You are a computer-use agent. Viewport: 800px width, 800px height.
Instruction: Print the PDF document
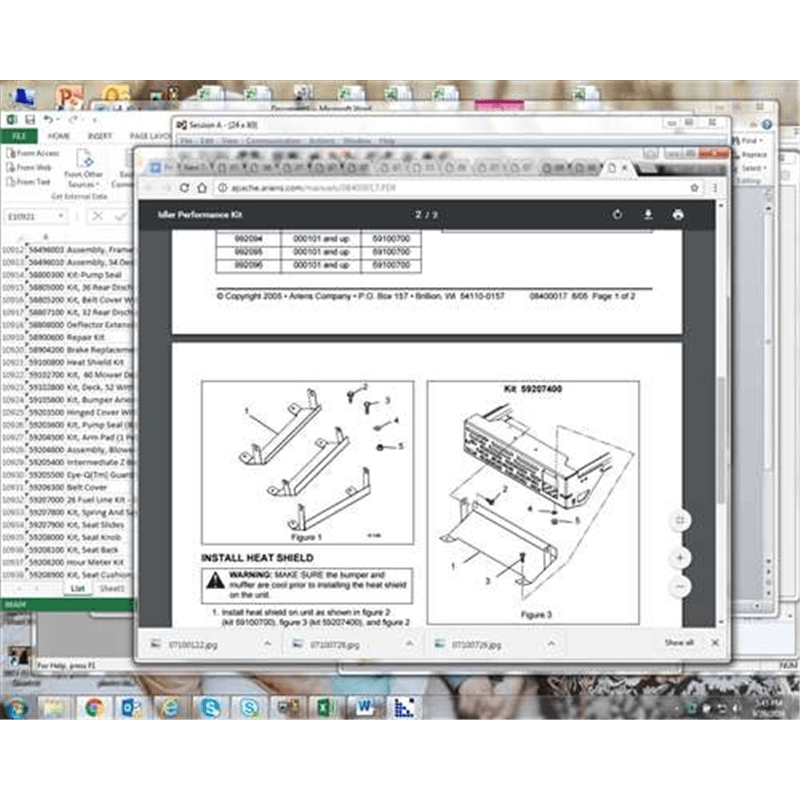[678, 214]
